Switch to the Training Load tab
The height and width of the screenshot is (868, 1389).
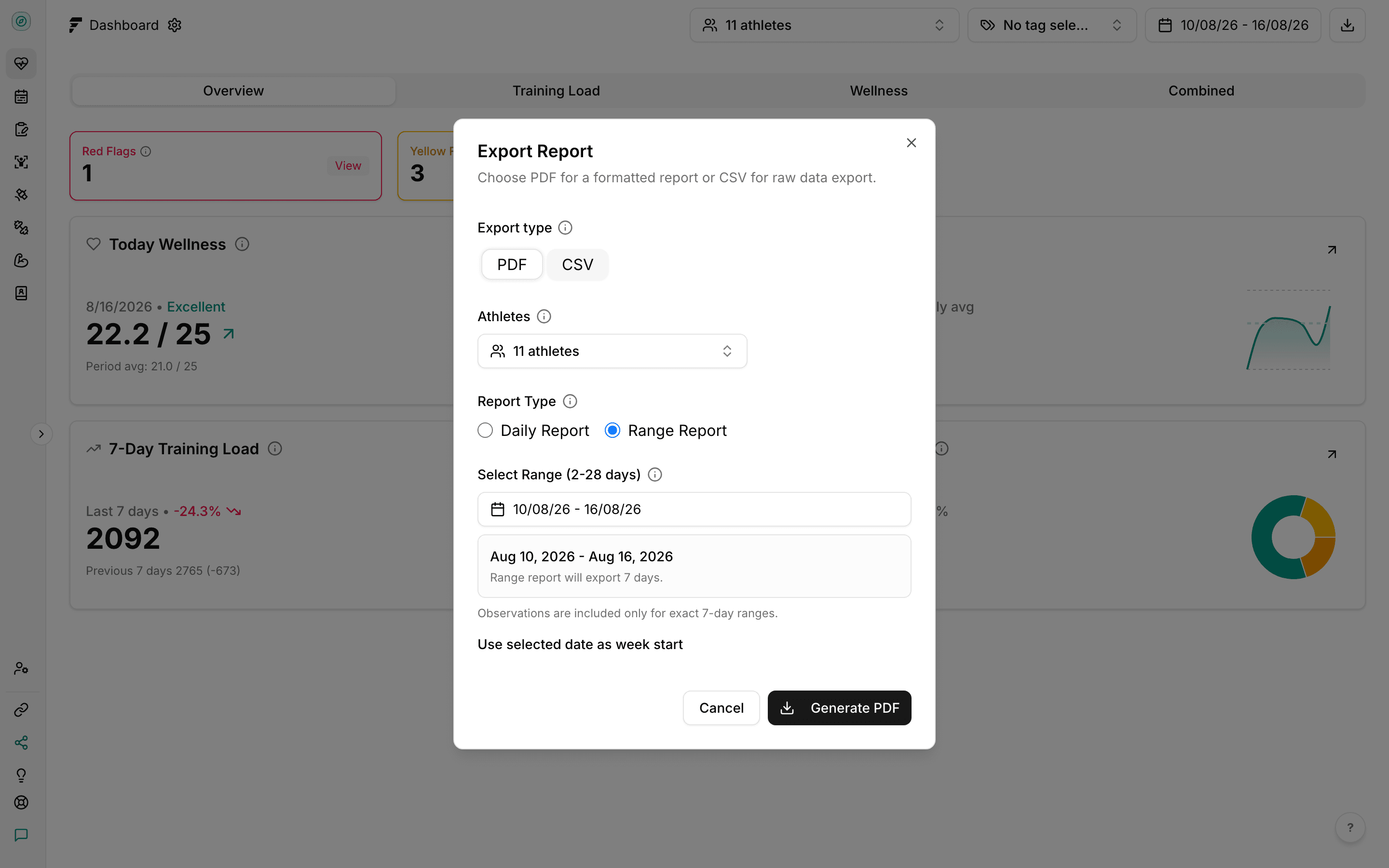click(x=556, y=91)
